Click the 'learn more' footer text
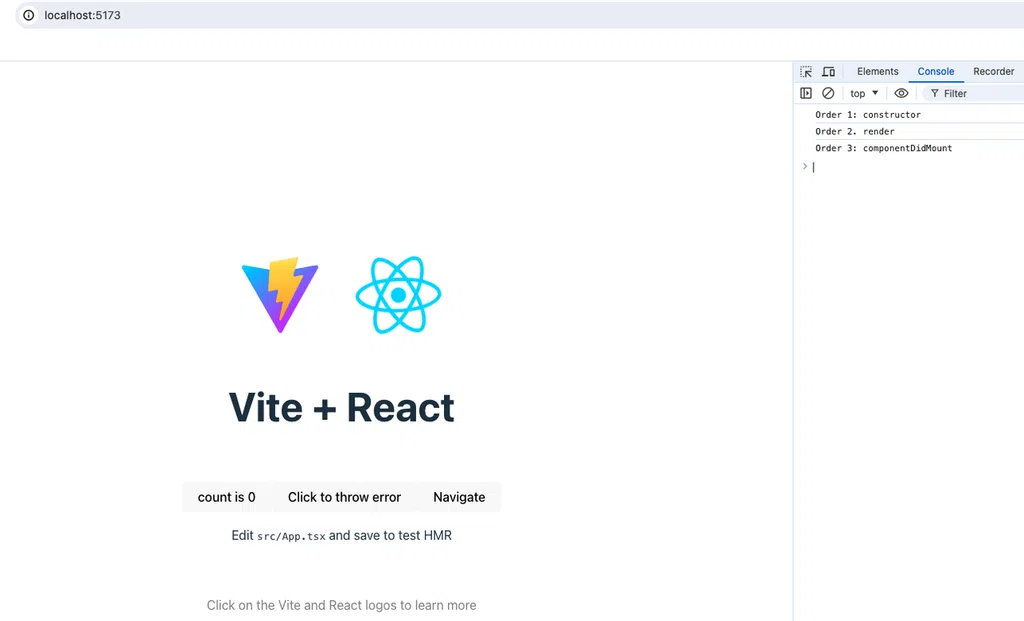This screenshot has height=621, width=1024. tap(445, 605)
